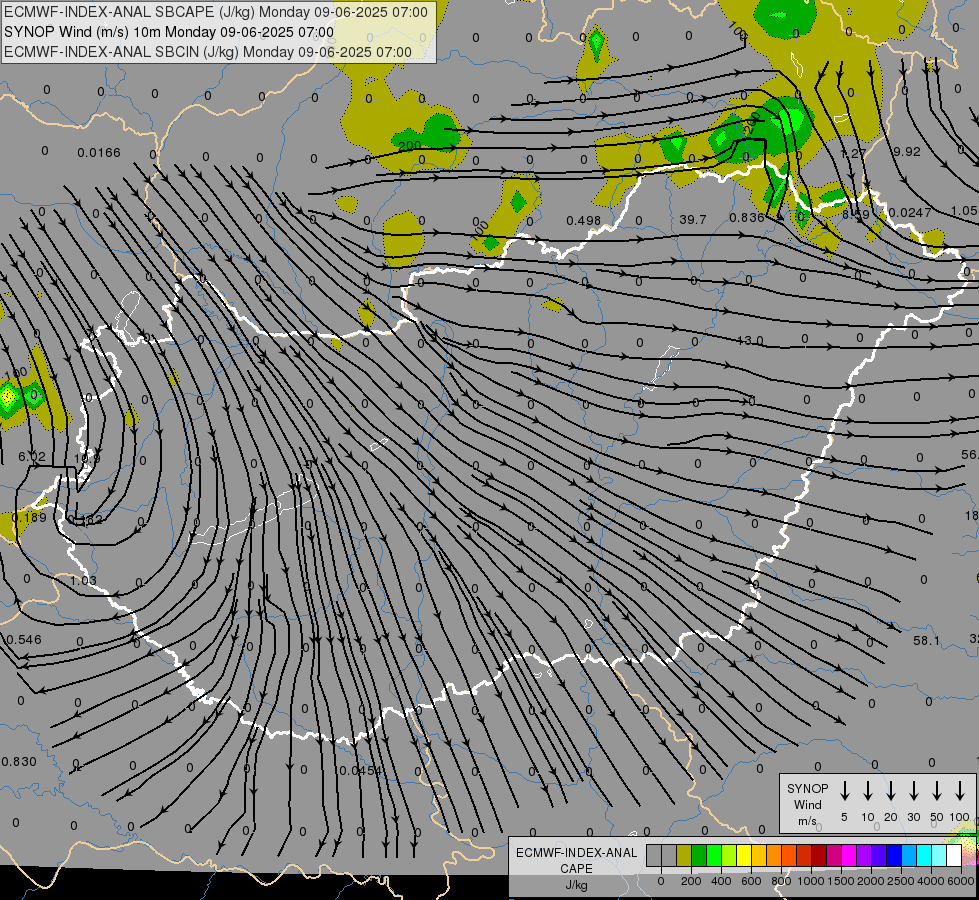Select the cyan swatch left of the 4000 tick
979x900 pixels.
point(924,856)
